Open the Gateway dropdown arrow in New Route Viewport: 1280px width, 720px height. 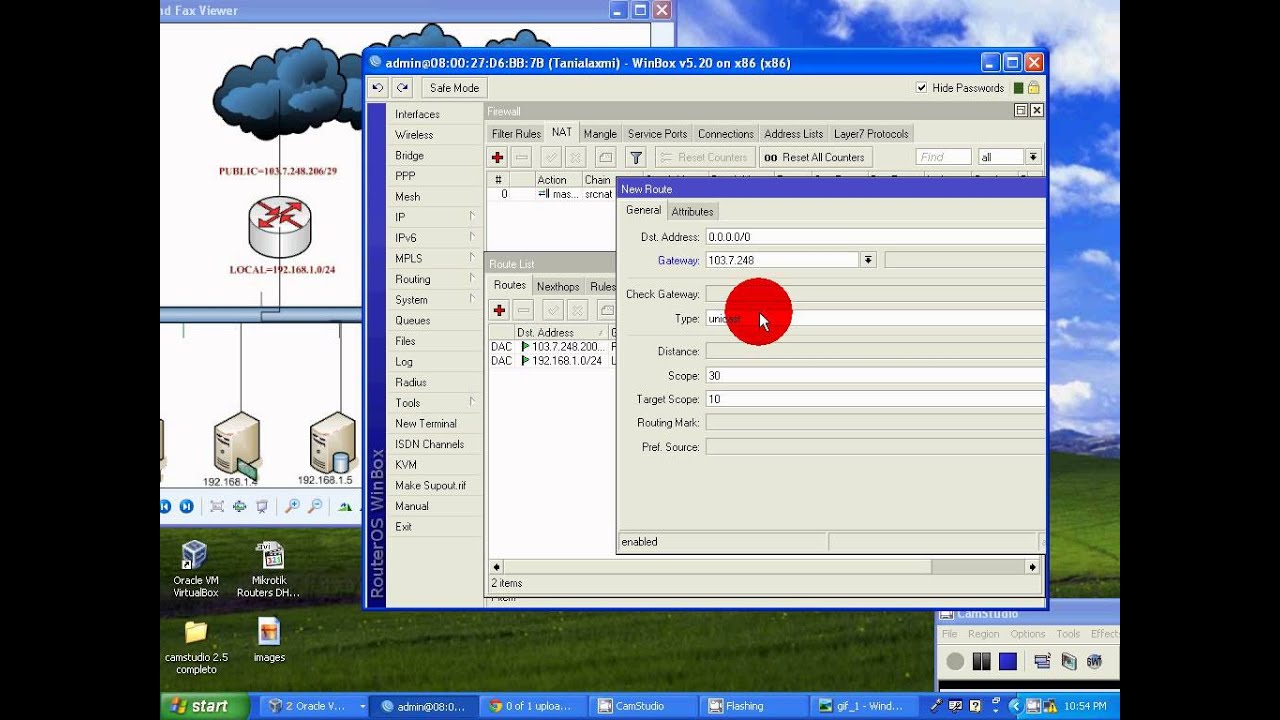pos(868,260)
